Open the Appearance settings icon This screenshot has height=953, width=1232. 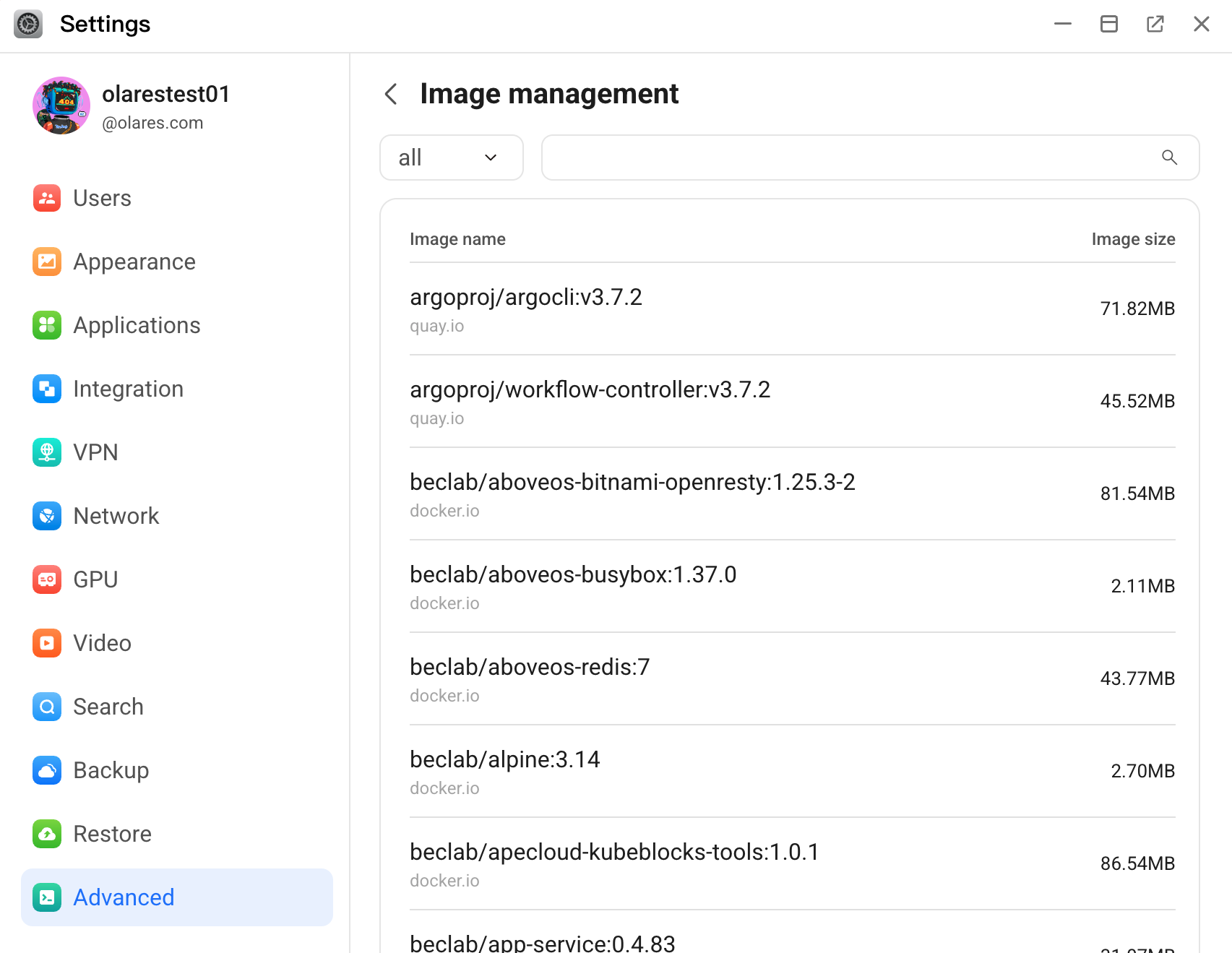point(46,262)
